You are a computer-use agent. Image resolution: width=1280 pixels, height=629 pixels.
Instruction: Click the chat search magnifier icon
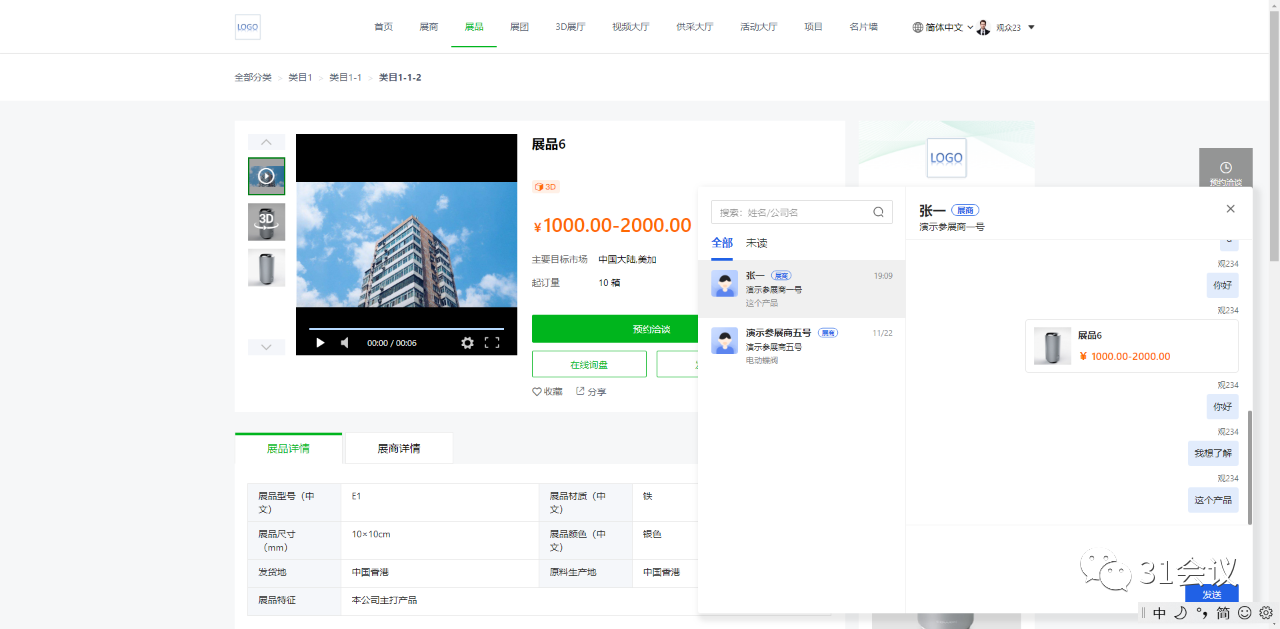pyautogui.click(x=878, y=212)
